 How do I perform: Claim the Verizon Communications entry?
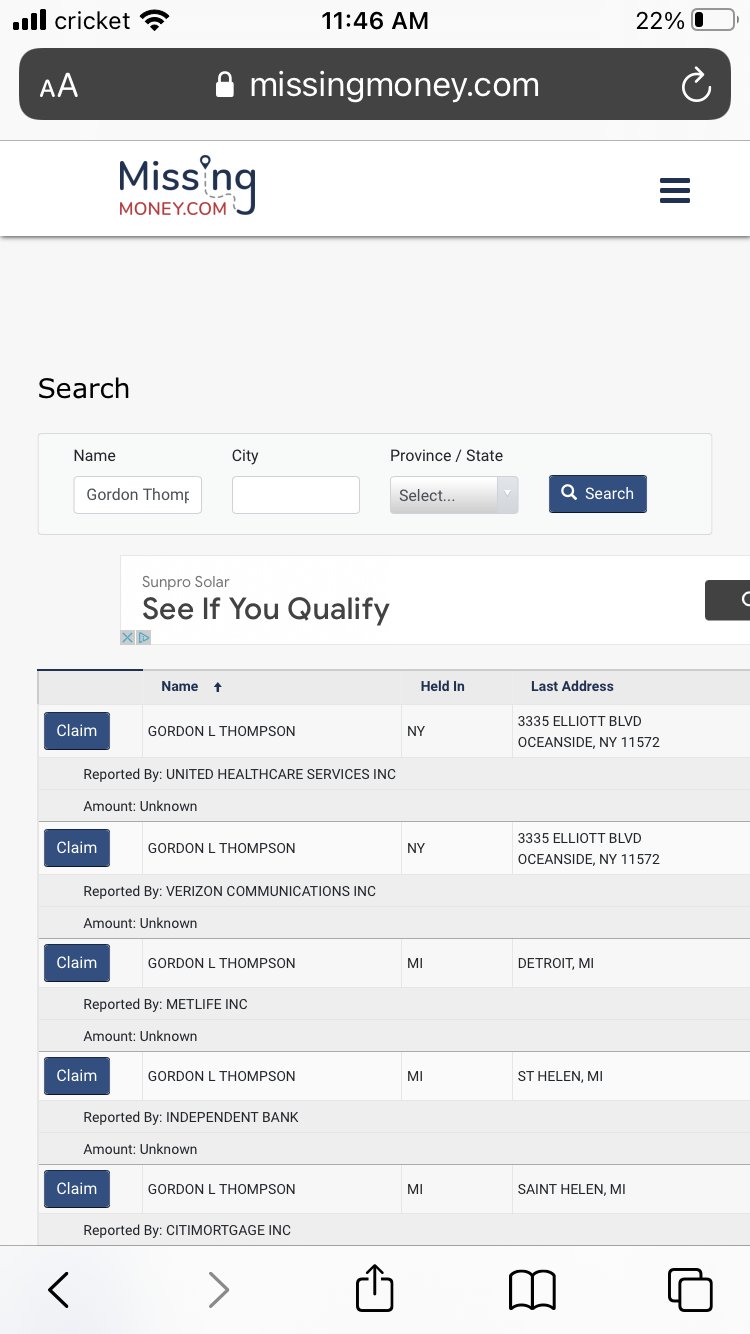(x=77, y=848)
